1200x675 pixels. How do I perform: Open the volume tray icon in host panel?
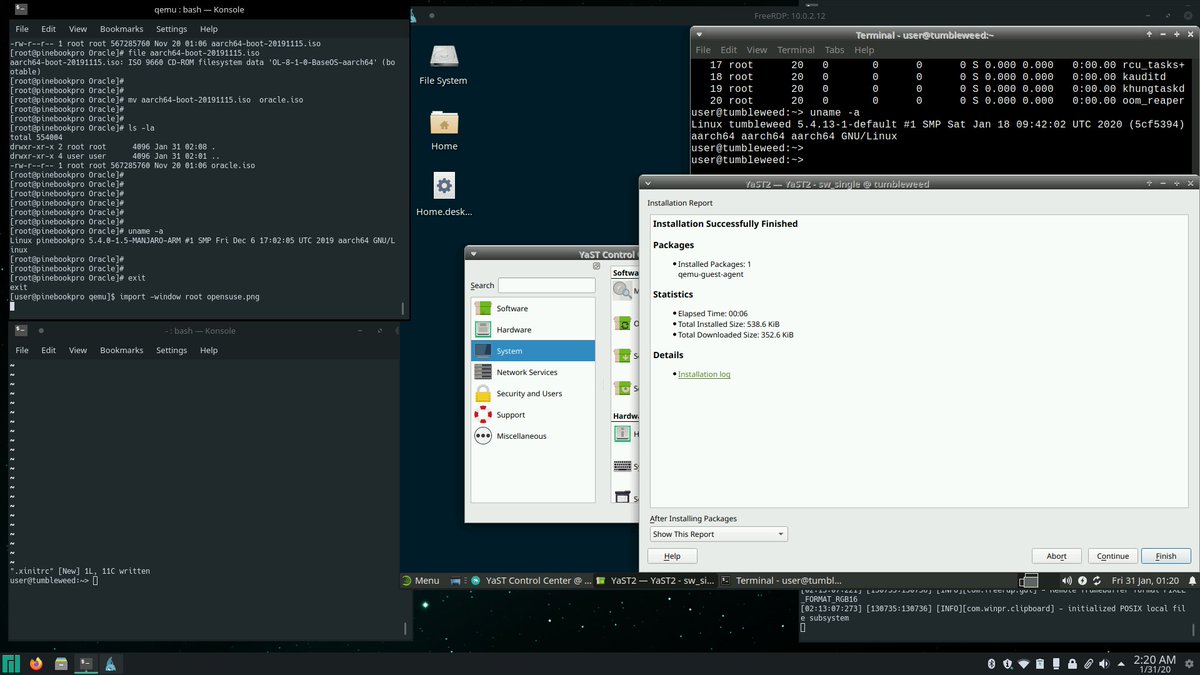(x=1104, y=664)
